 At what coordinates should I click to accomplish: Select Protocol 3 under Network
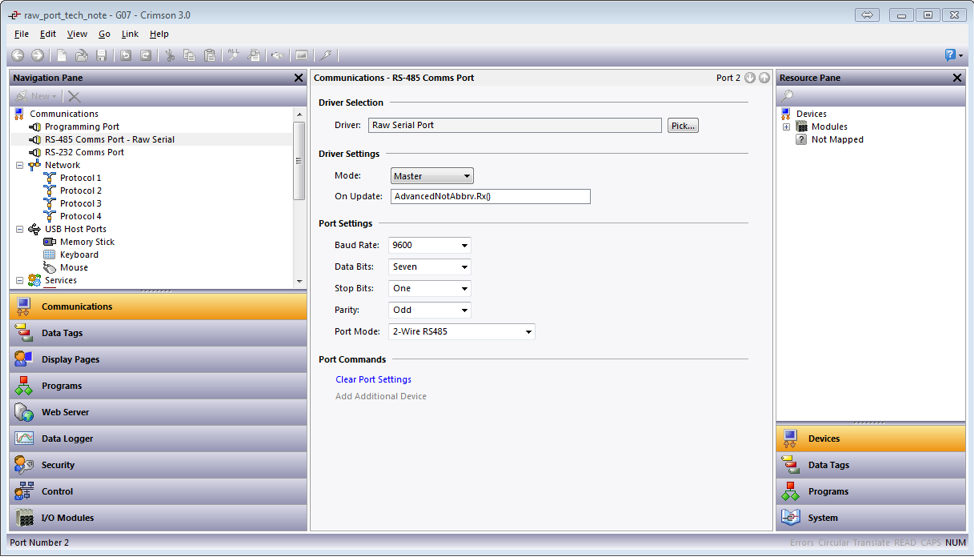click(81, 204)
